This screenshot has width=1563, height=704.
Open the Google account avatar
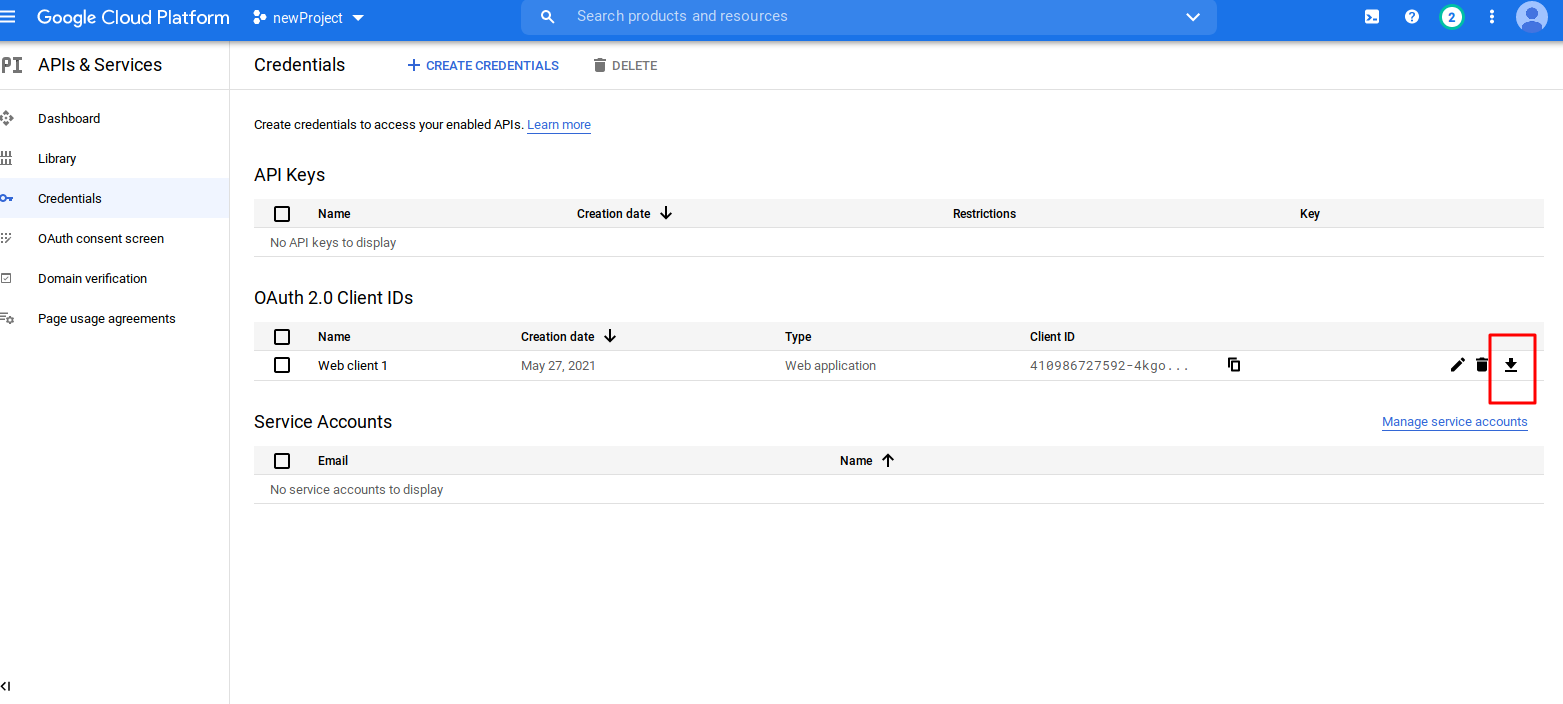(x=1532, y=17)
